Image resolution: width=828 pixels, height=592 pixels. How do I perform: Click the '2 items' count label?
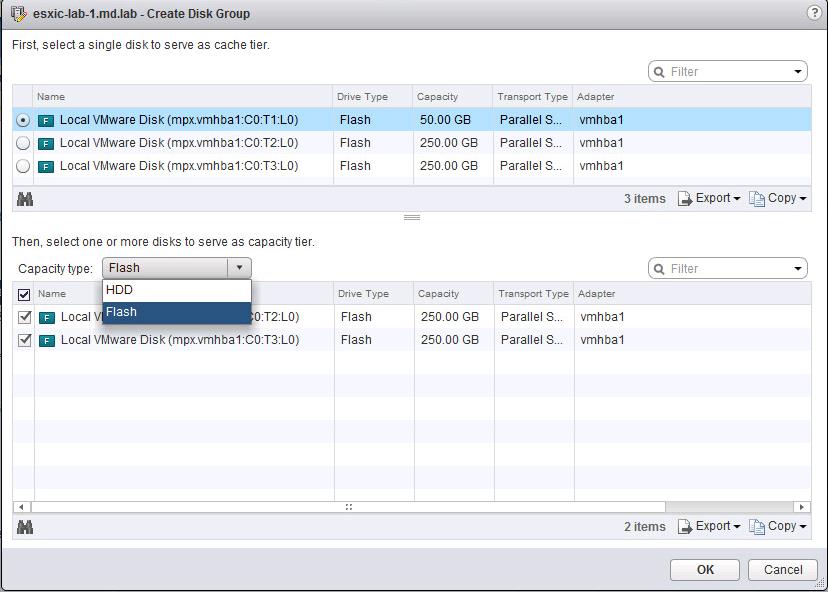(644, 527)
